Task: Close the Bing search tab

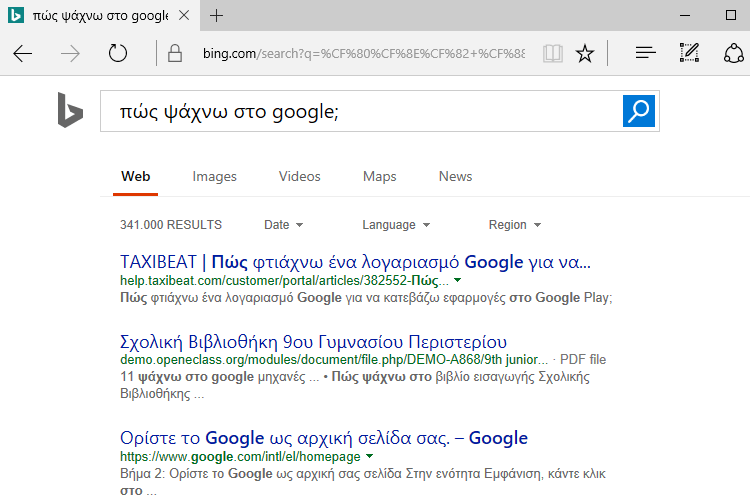Action: [184, 15]
